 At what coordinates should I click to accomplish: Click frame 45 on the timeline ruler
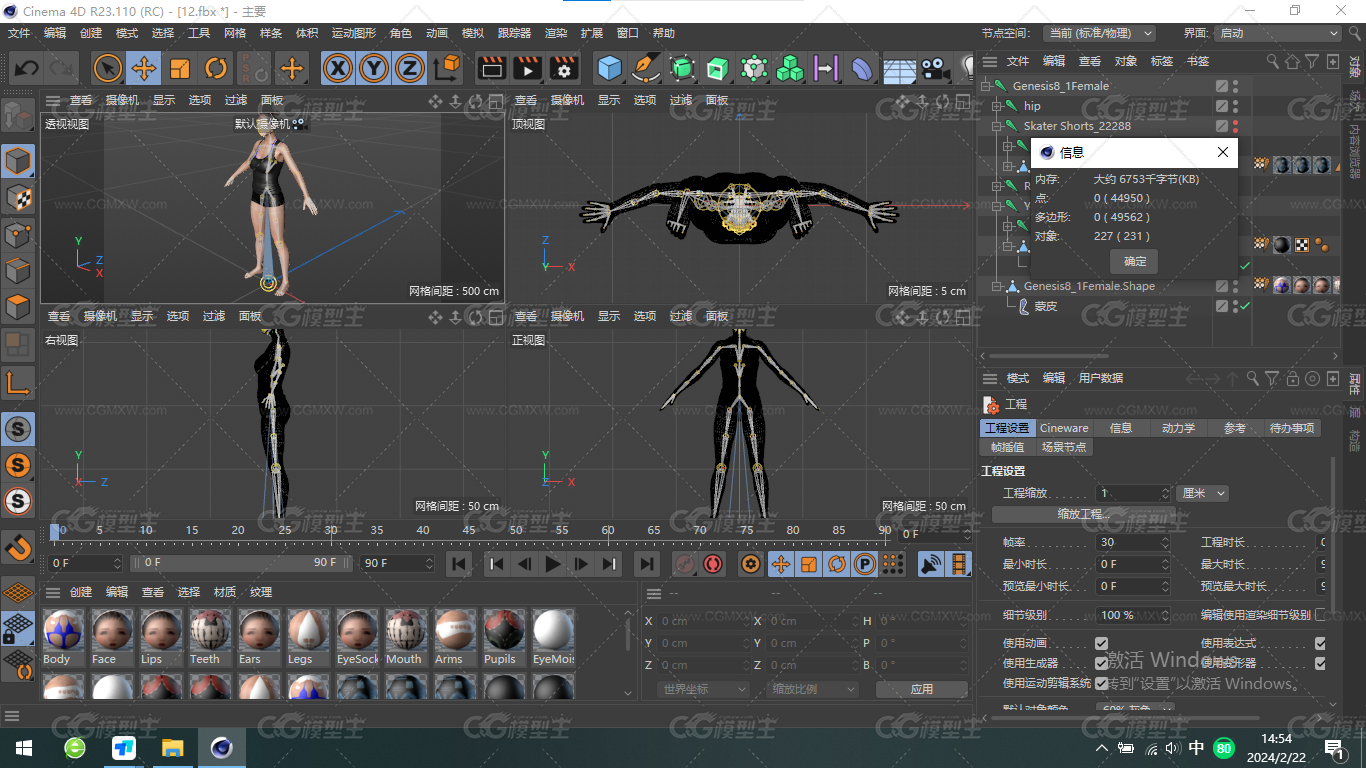(x=469, y=530)
